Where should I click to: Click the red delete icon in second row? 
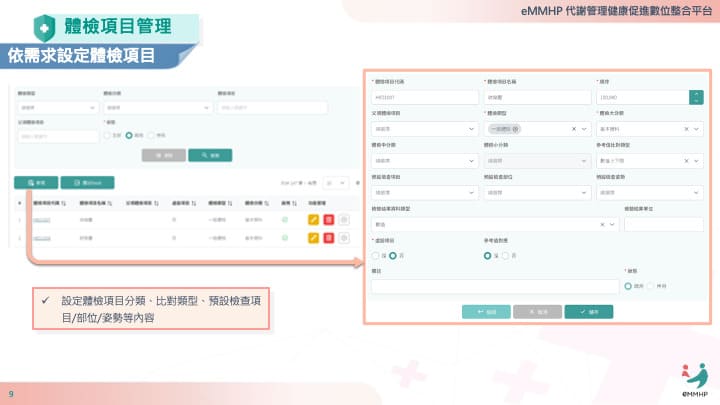click(x=328, y=237)
